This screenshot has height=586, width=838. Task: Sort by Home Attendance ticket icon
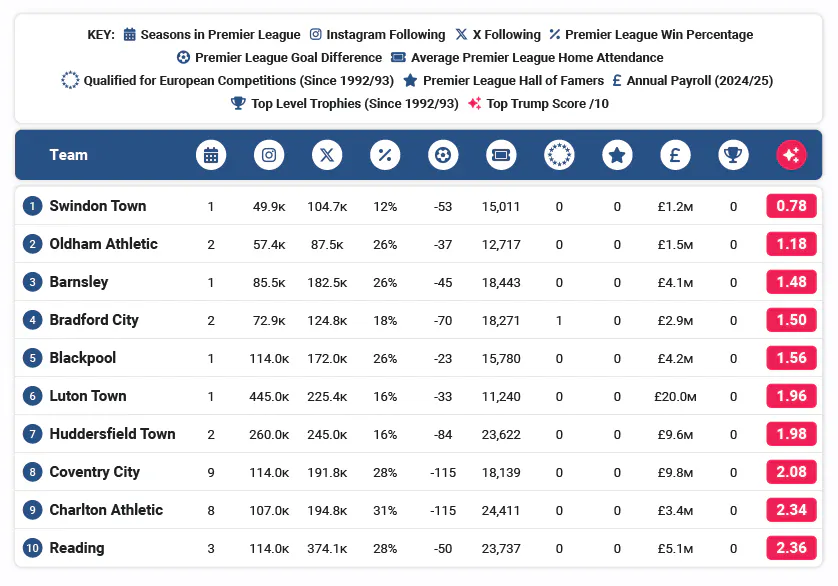click(x=501, y=155)
